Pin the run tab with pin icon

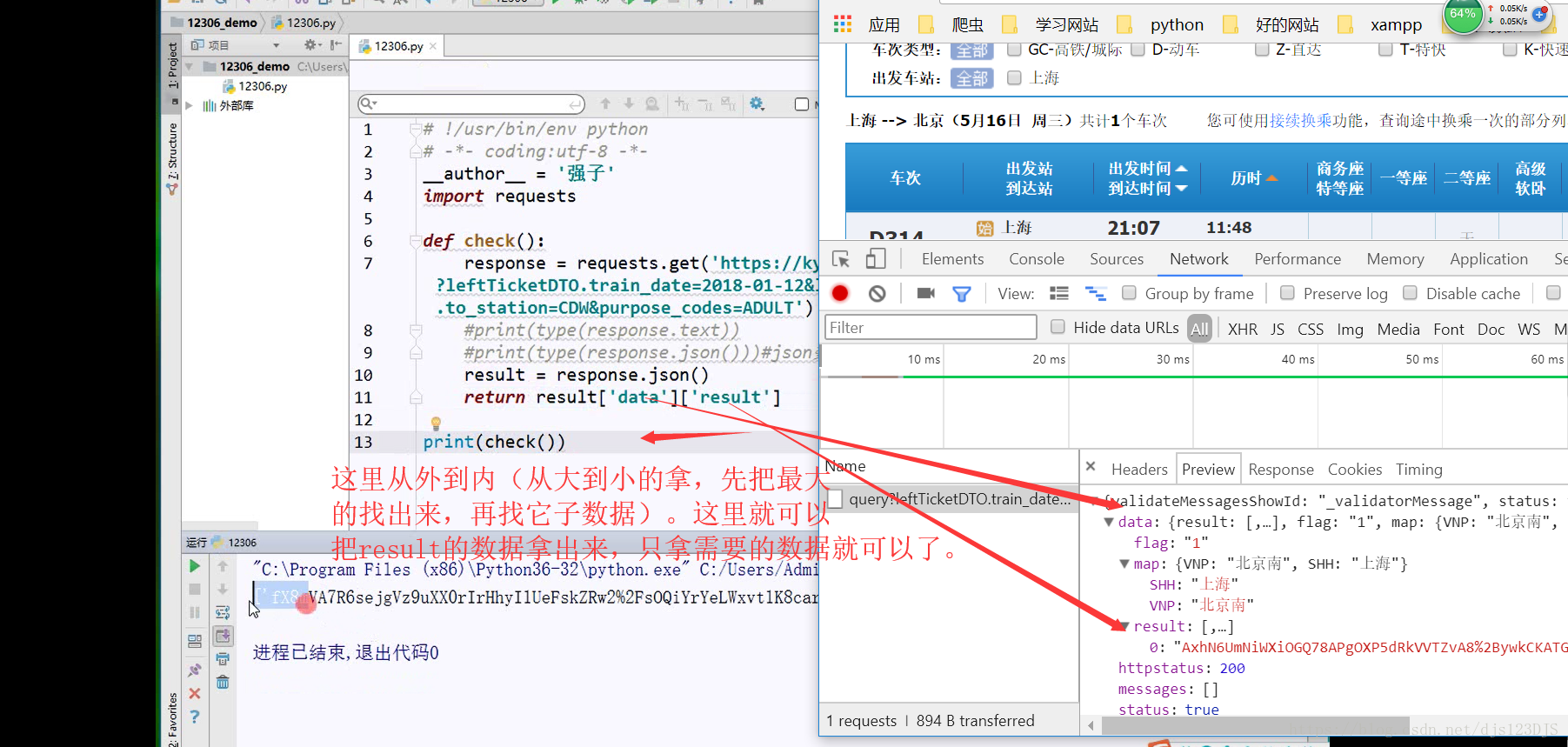click(x=195, y=670)
